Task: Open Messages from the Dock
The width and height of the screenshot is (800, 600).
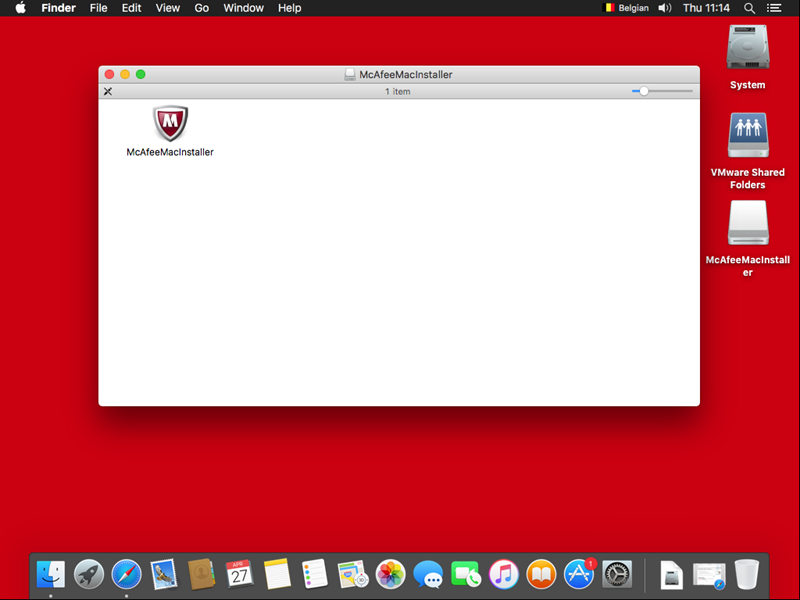Action: pos(428,573)
